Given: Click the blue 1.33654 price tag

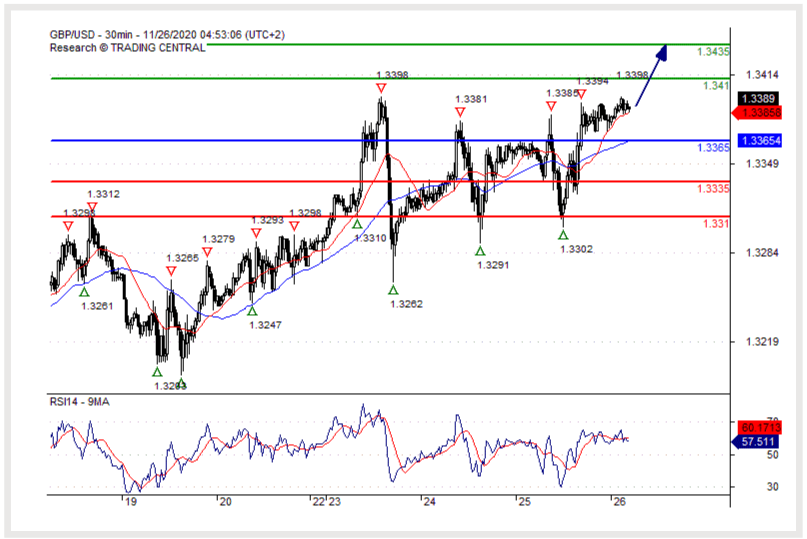Looking at the screenshot, I should 760,141.
